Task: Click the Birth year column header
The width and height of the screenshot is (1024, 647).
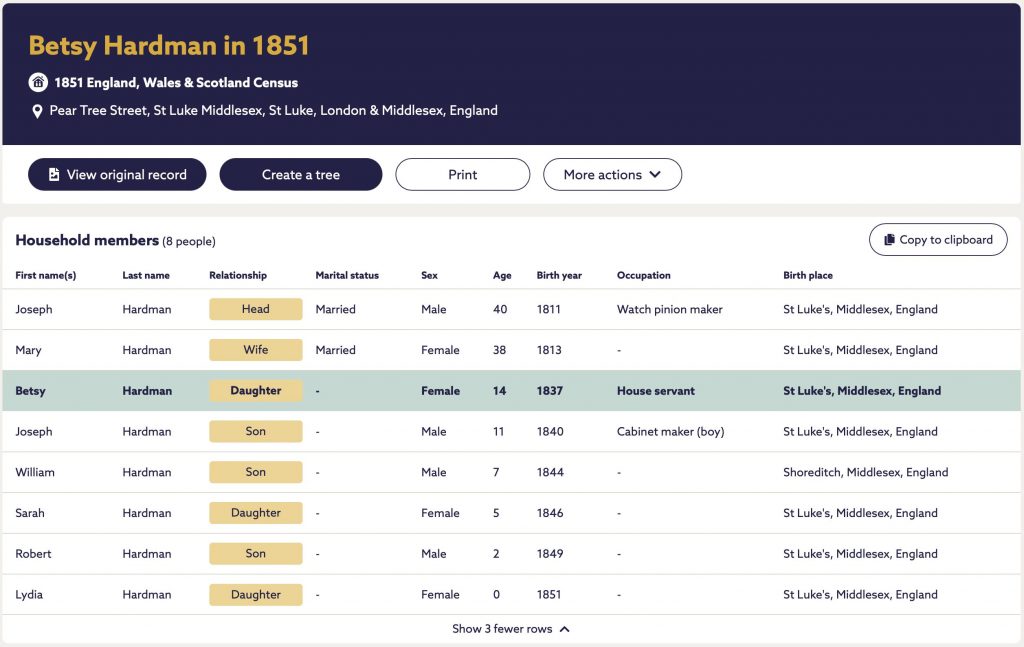Action: click(559, 276)
